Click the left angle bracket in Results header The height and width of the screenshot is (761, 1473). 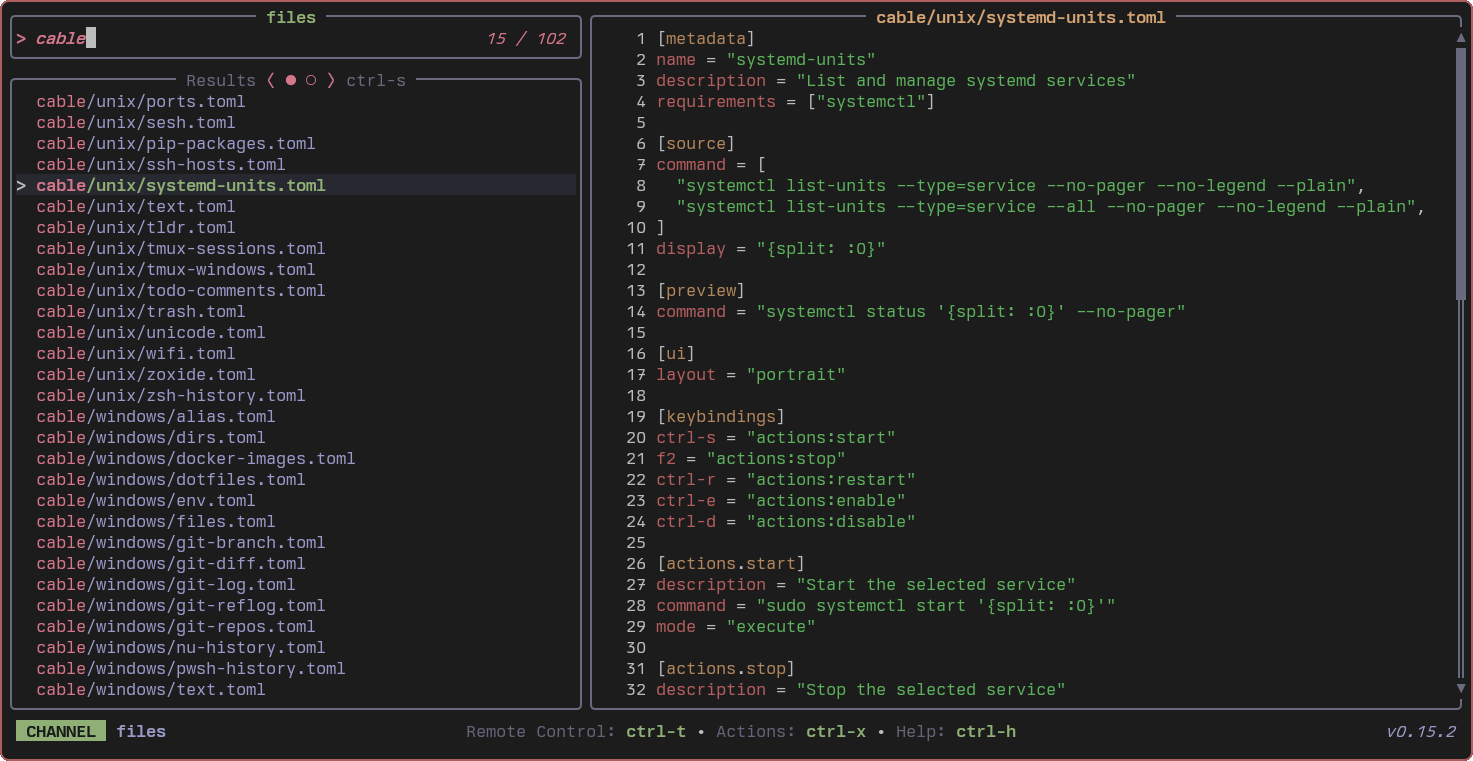(270, 80)
